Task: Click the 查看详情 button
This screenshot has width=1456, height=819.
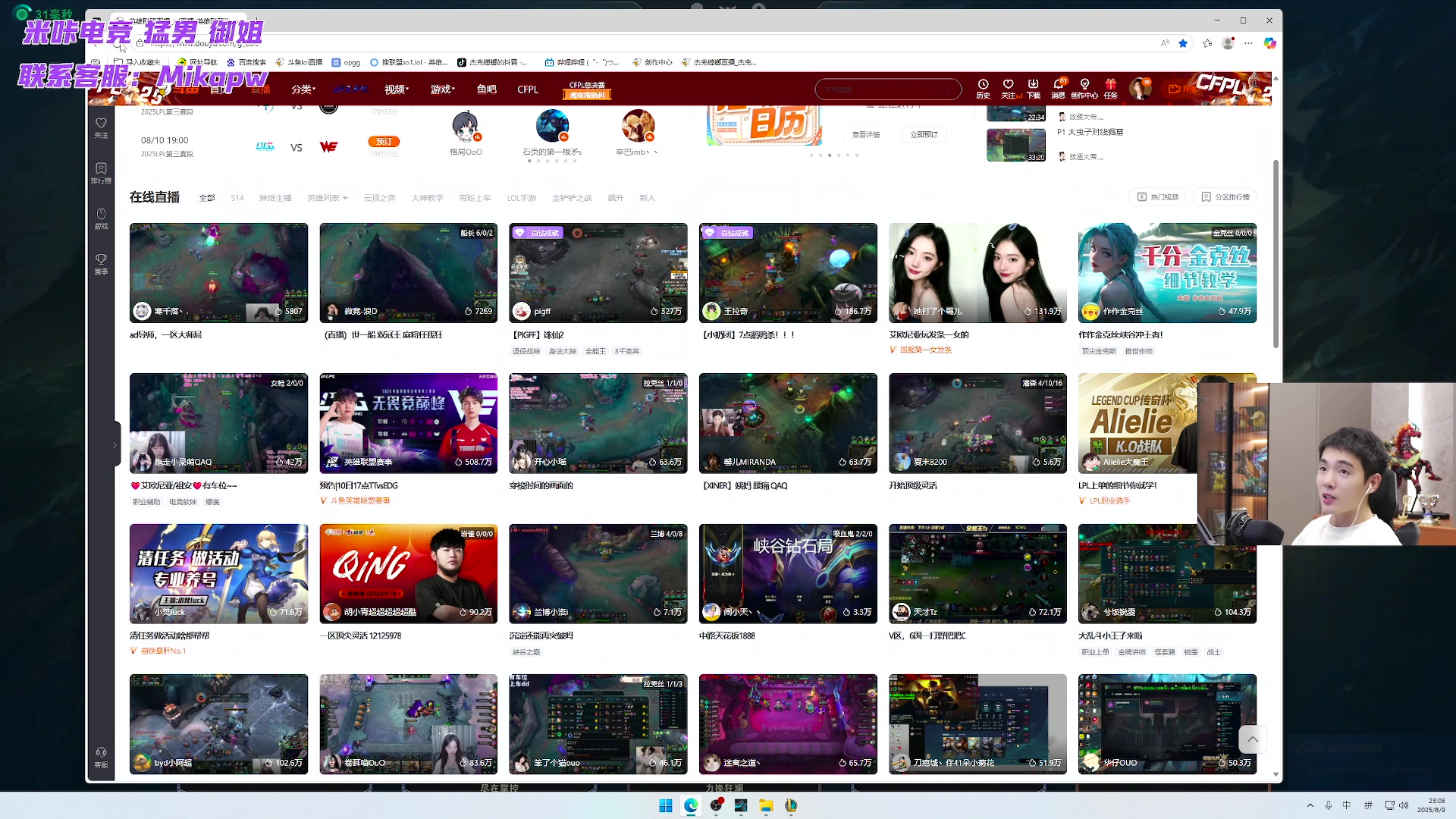Action: (866, 135)
